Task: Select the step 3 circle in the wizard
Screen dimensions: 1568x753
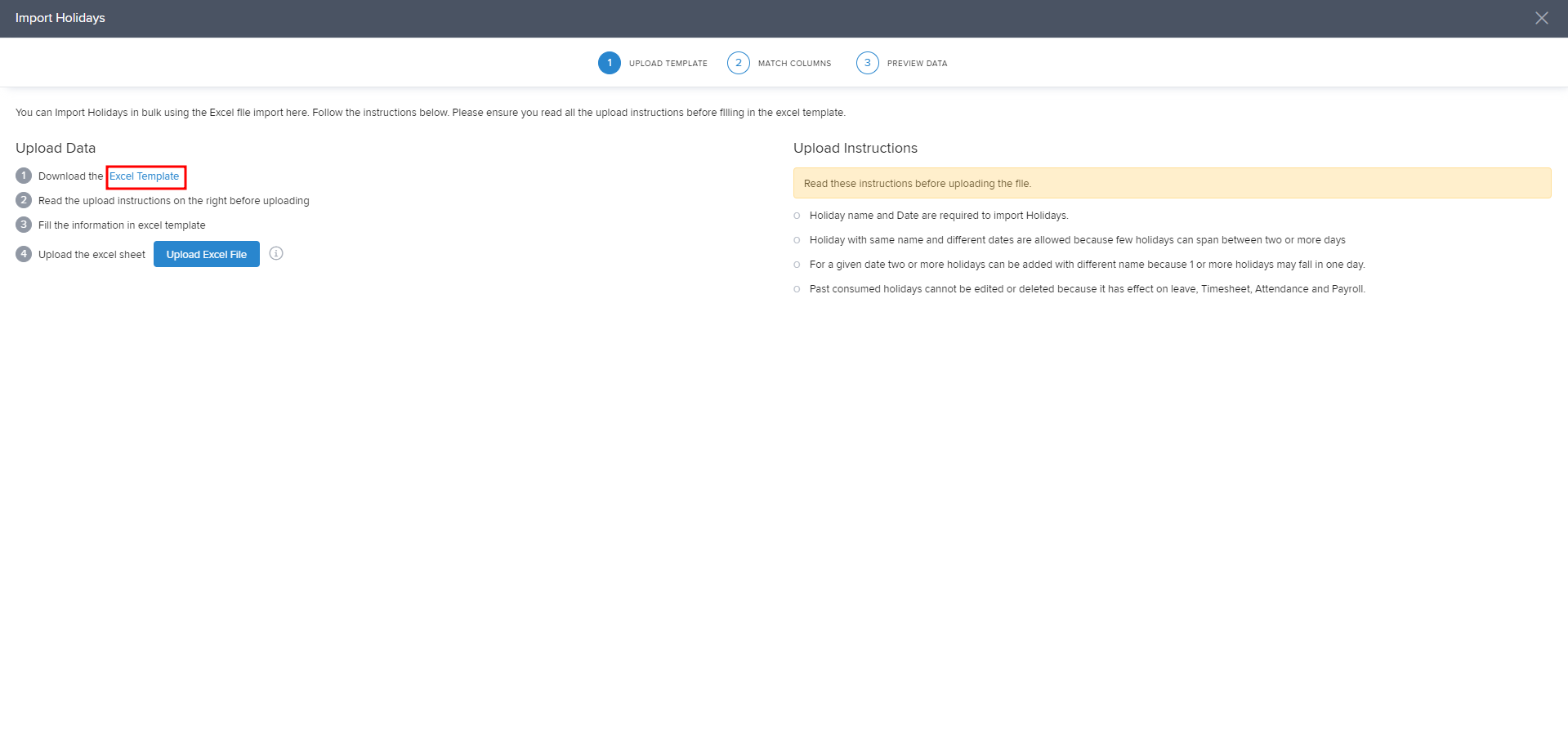Action: click(x=867, y=63)
